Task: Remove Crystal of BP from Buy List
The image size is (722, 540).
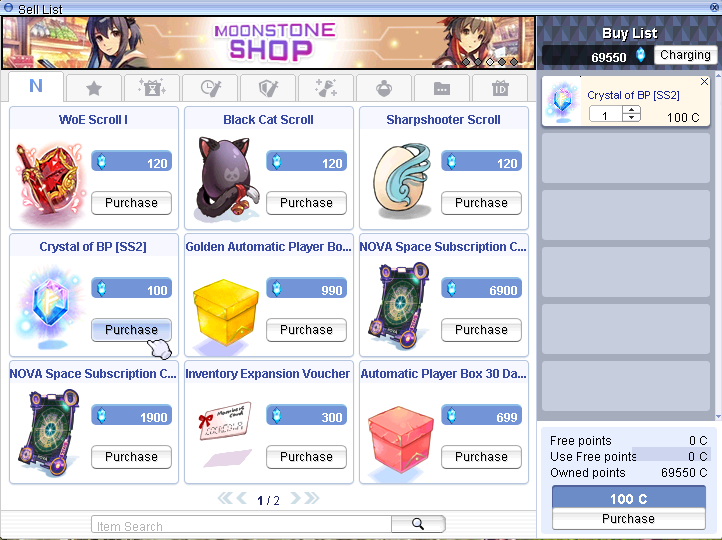Action: tap(704, 82)
